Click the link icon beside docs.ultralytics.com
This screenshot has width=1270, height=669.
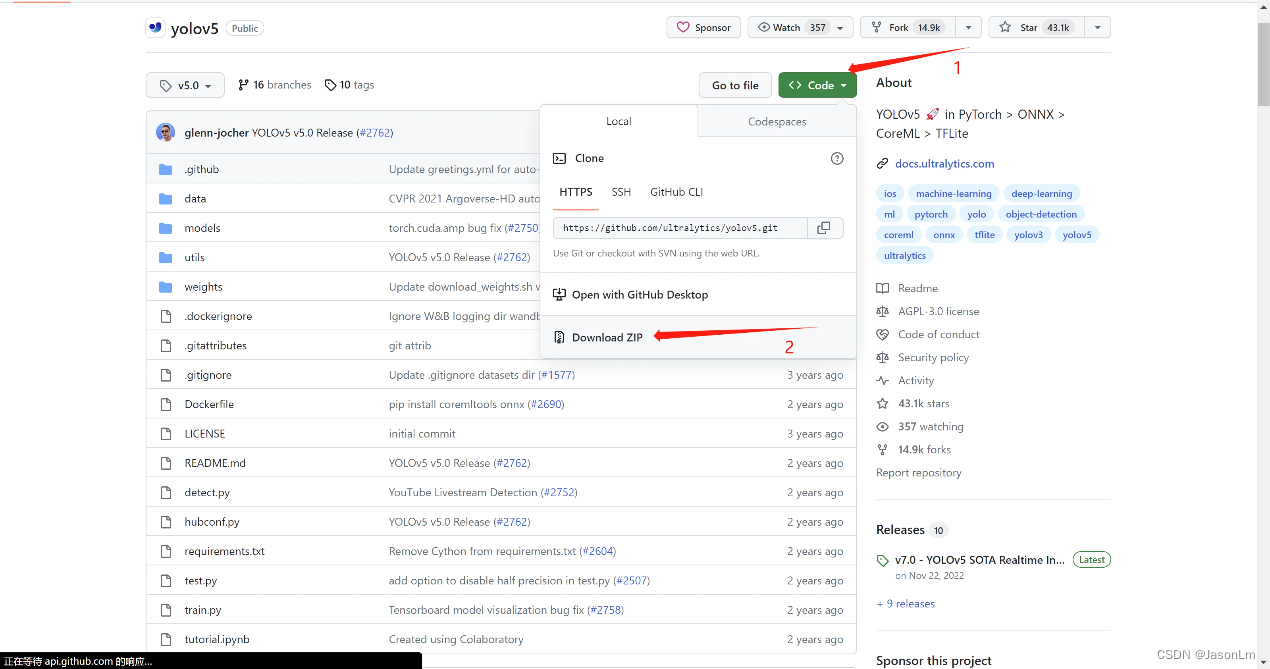coord(882,164)
